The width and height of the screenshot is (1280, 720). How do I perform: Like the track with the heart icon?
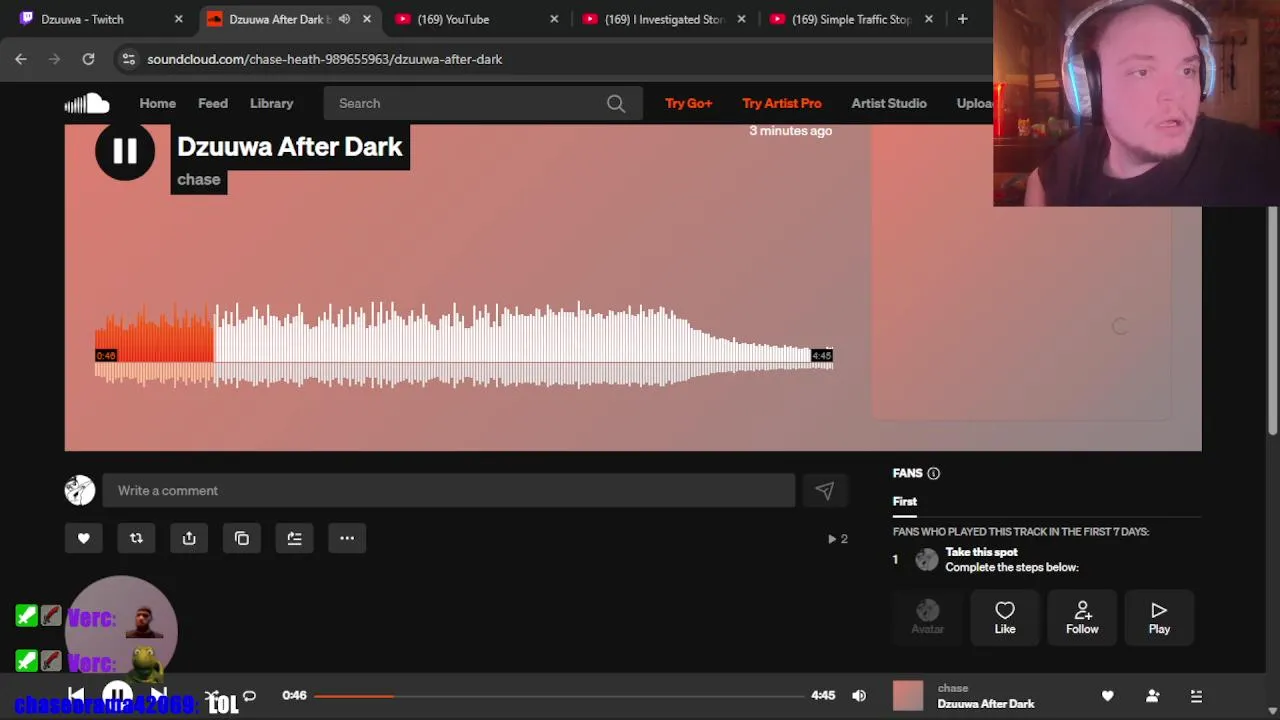(84, 538)
